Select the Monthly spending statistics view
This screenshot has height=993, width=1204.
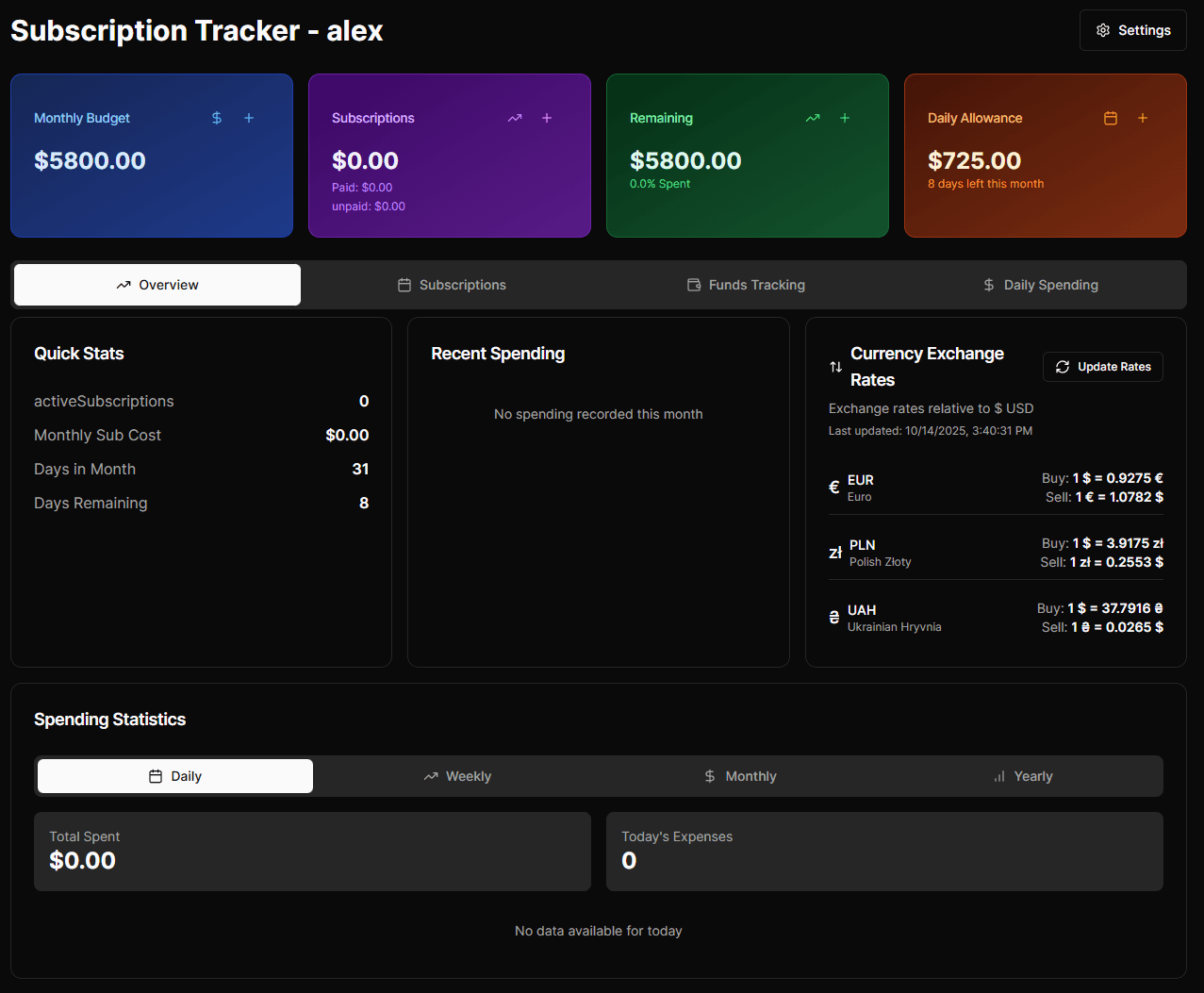(x=740, y=775)
